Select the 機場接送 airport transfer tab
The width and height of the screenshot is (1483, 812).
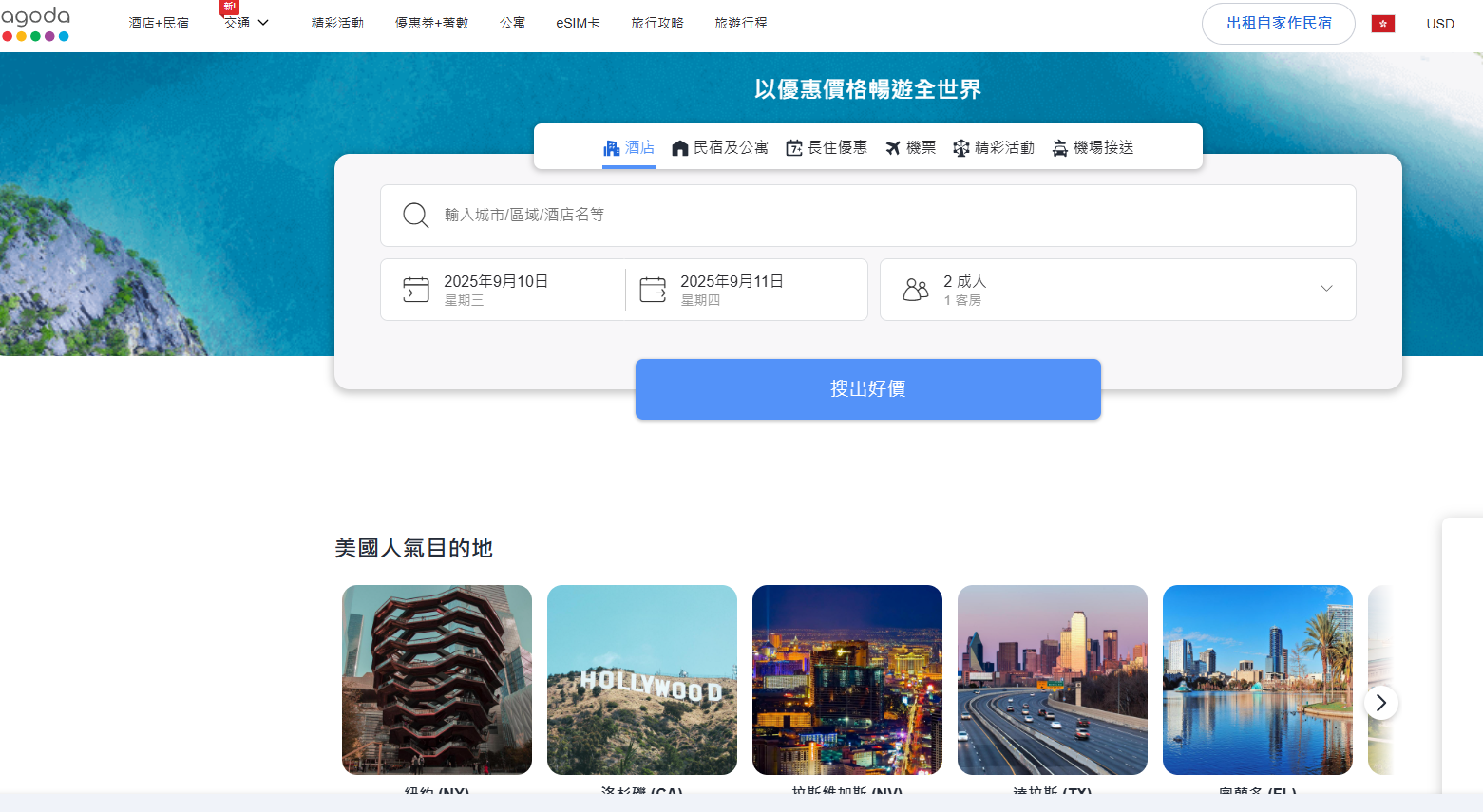[1093, 148]
